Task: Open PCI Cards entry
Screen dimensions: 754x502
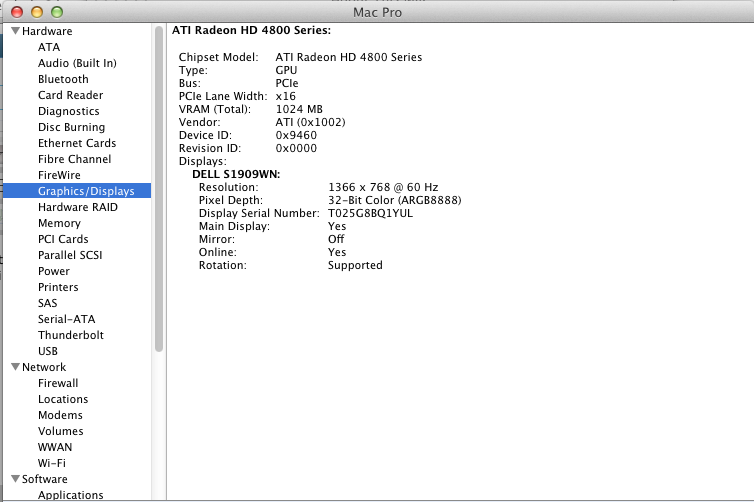Action: pos(63,239)
